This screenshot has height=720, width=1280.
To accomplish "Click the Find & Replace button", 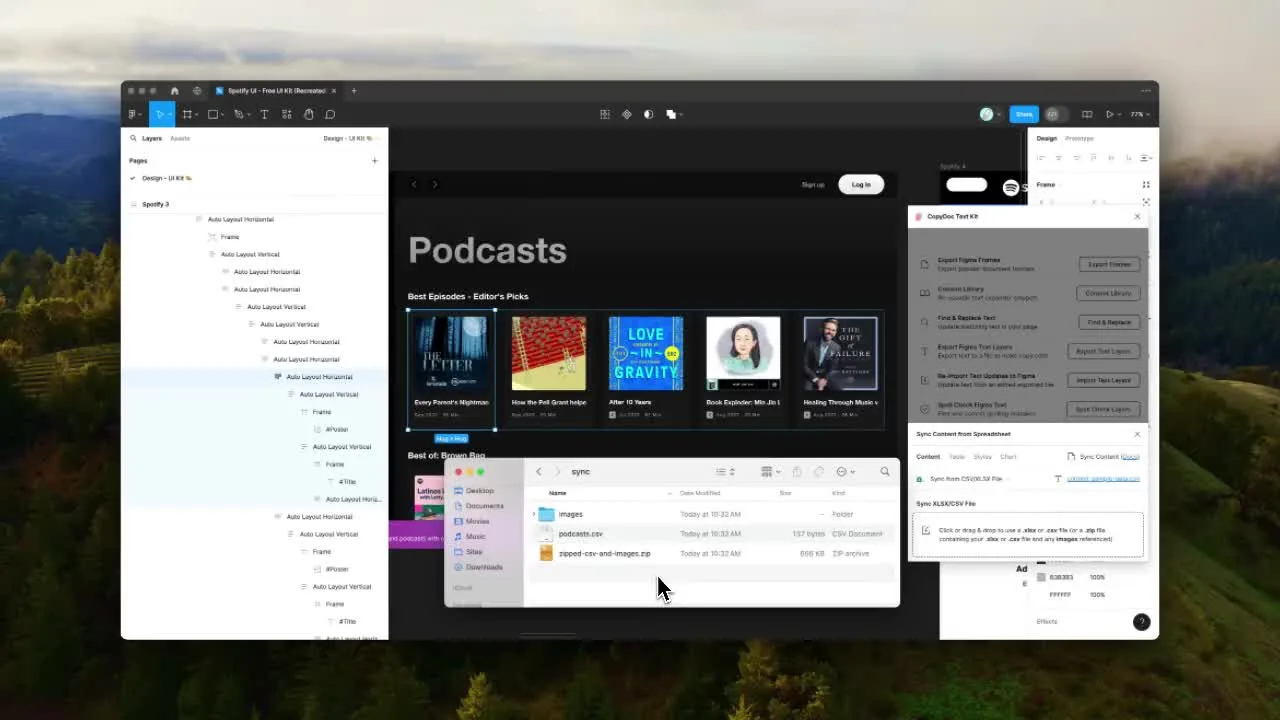I will pos(1109,322).
